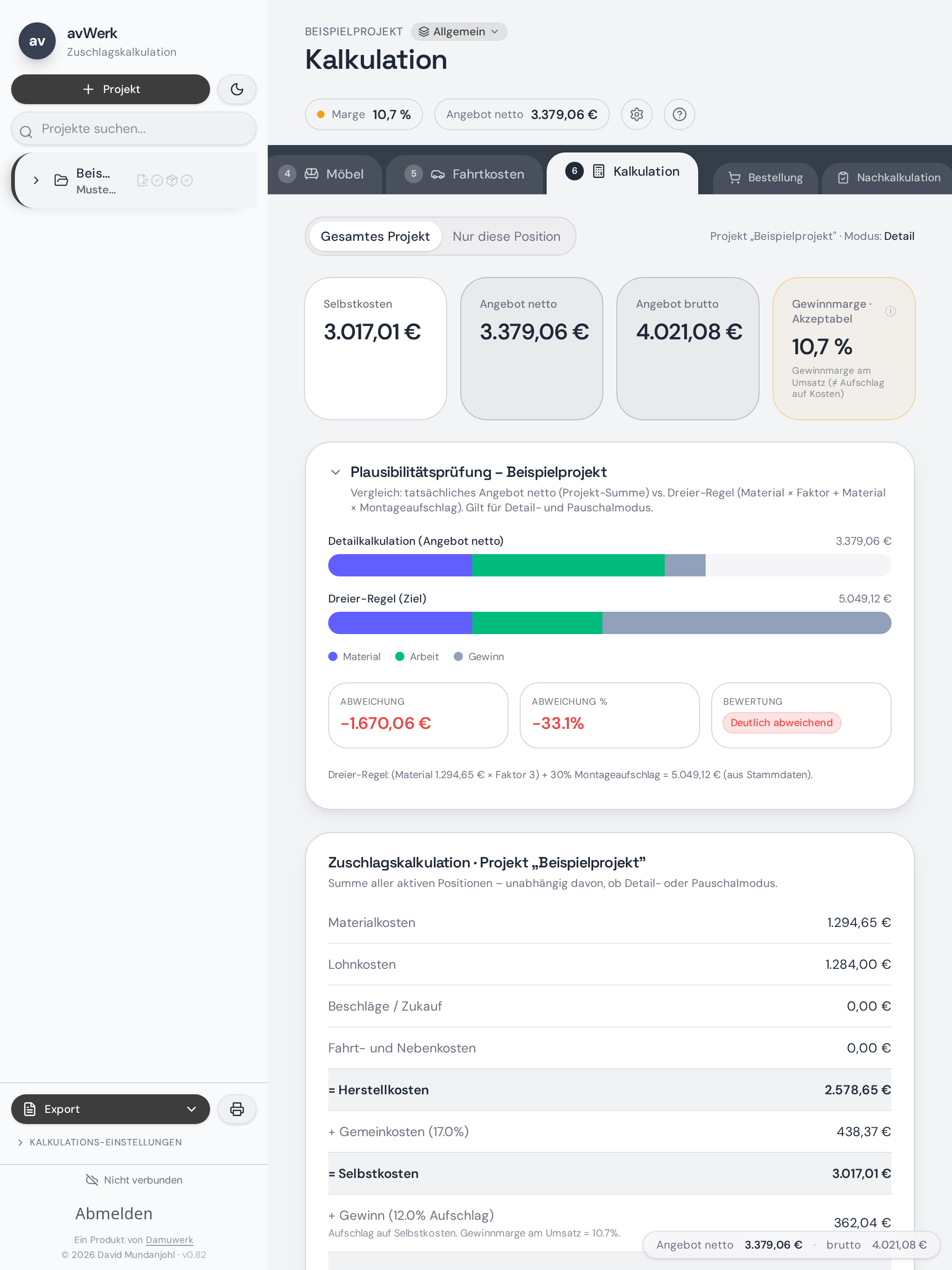Click the printer icon button
Image resolution: width=952 pixels, height=1270 pixels.
coord(237,1109)
